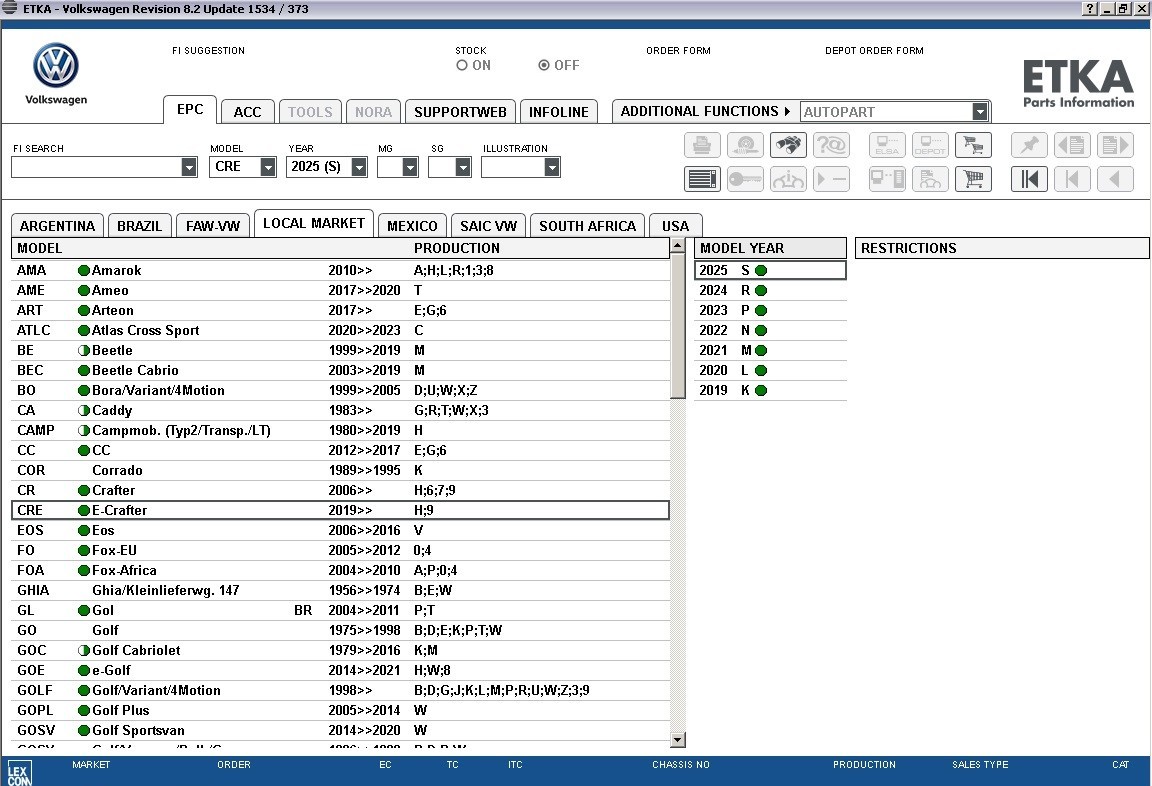Open the MODEL dropdown showing CRE
Screen dimensions: 1152x786
(268, 167)
